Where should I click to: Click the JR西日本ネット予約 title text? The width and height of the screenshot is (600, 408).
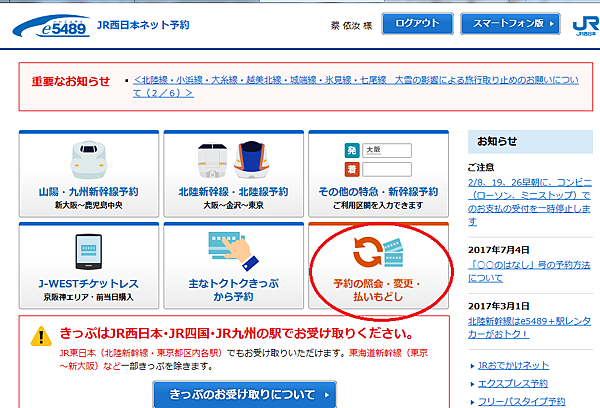pos(143,25)
